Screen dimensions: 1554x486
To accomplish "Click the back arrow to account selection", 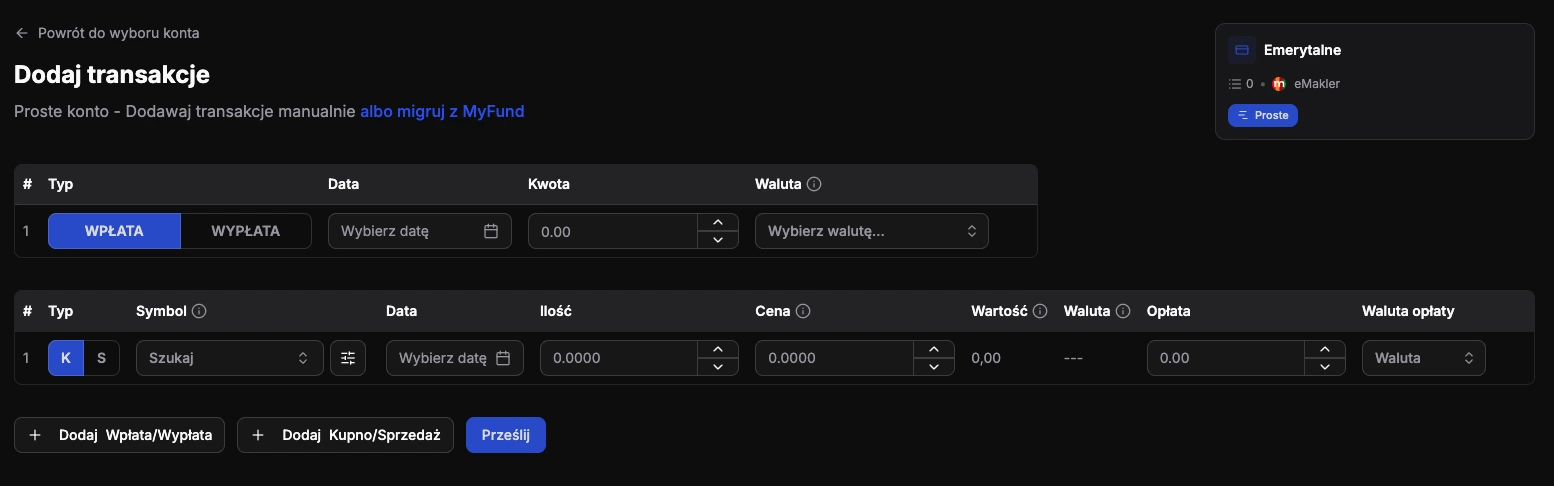I will tap(21, 33).
